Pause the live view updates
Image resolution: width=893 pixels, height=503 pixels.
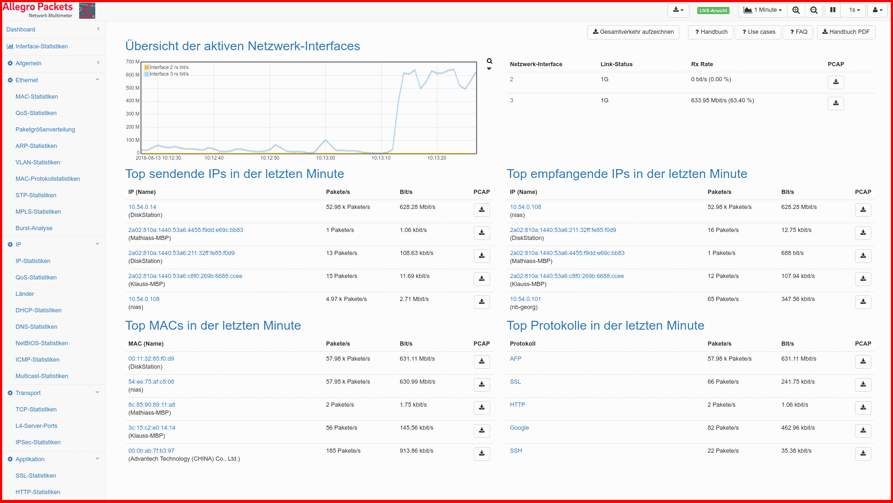tap(833, 10)
